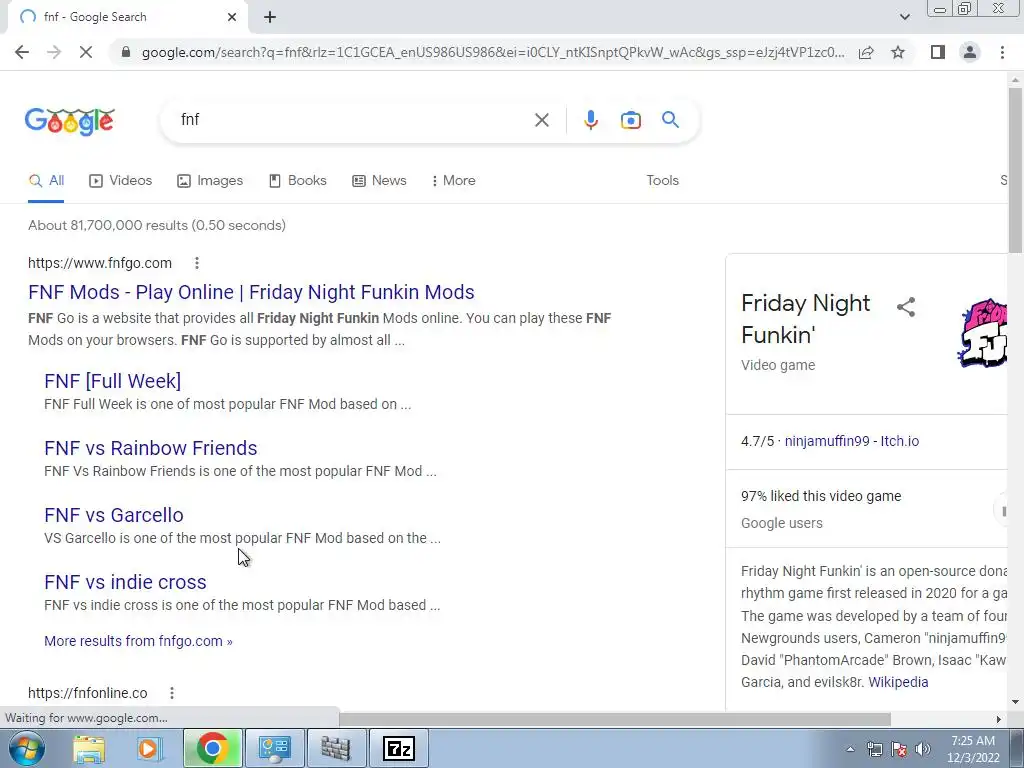Click the Google holiday logo
The width and height of the screenshot is (1024, 768).
tap(69, 121)
